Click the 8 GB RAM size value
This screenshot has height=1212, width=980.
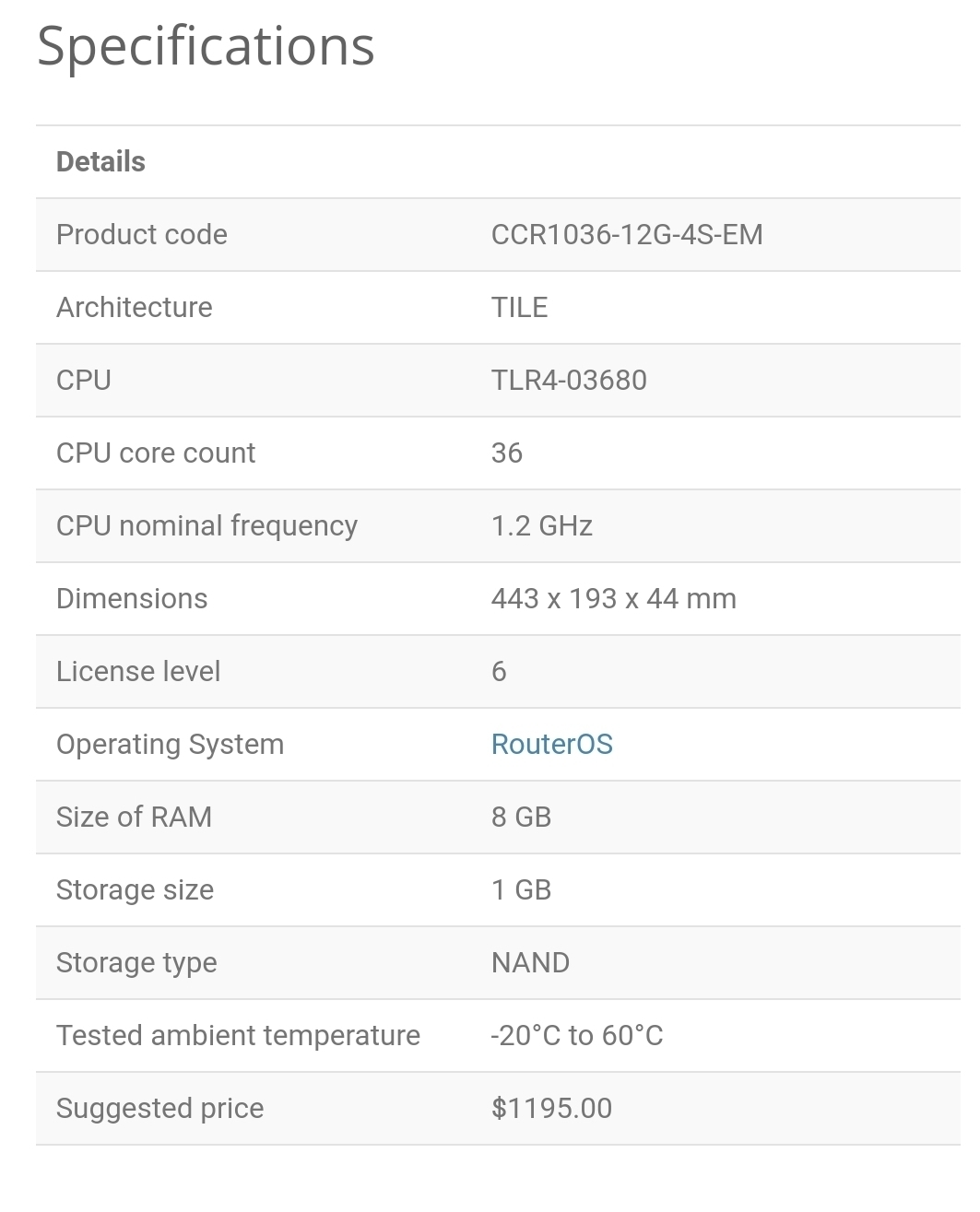tap(521, 817)
